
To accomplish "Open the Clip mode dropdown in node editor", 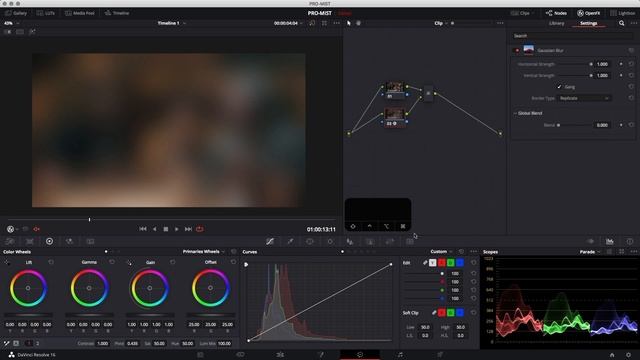I will [441, 23].
